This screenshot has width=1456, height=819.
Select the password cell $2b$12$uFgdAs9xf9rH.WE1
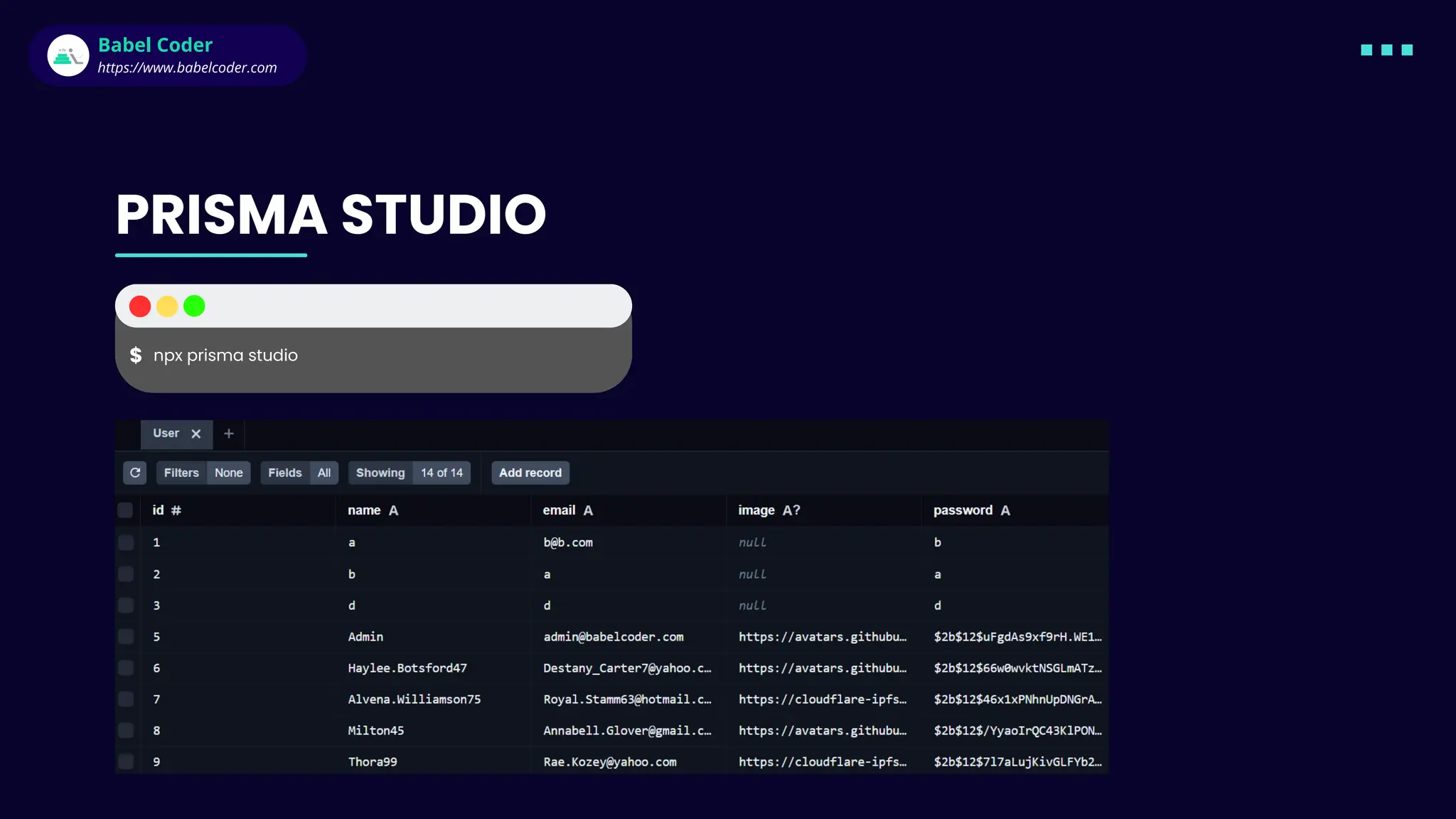[1015, 636]
